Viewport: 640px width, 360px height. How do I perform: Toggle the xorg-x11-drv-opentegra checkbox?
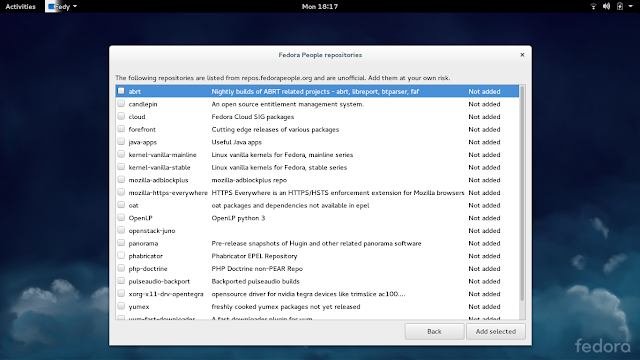(x=121, y=293)
